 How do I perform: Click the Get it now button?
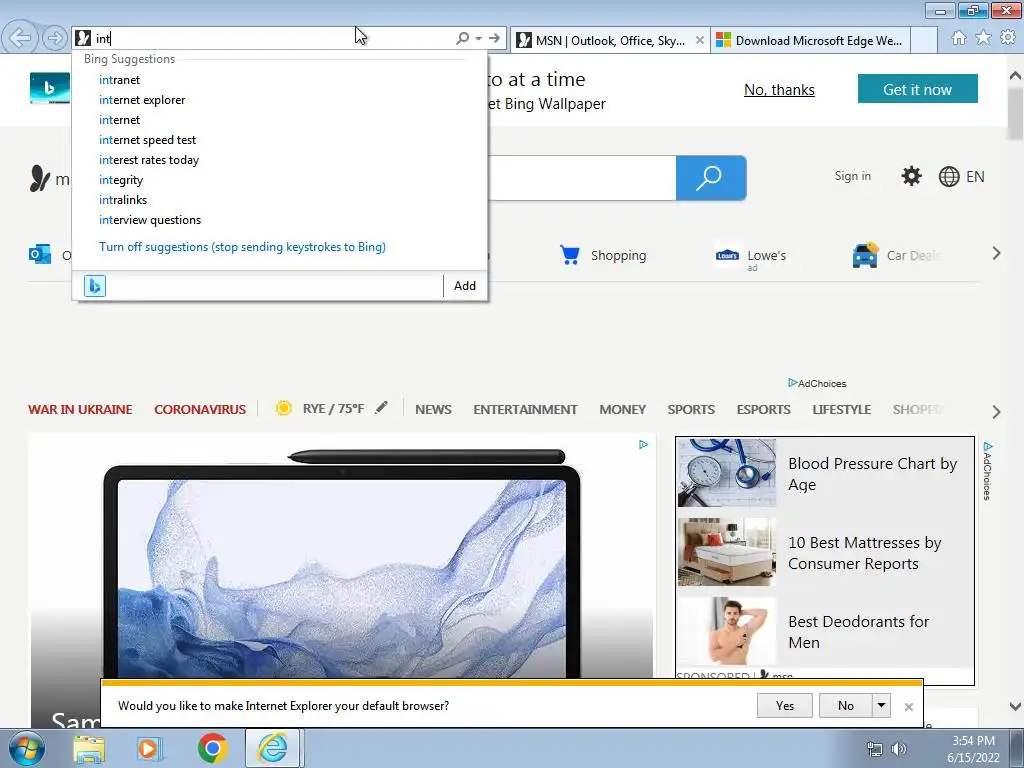point(918,89)
